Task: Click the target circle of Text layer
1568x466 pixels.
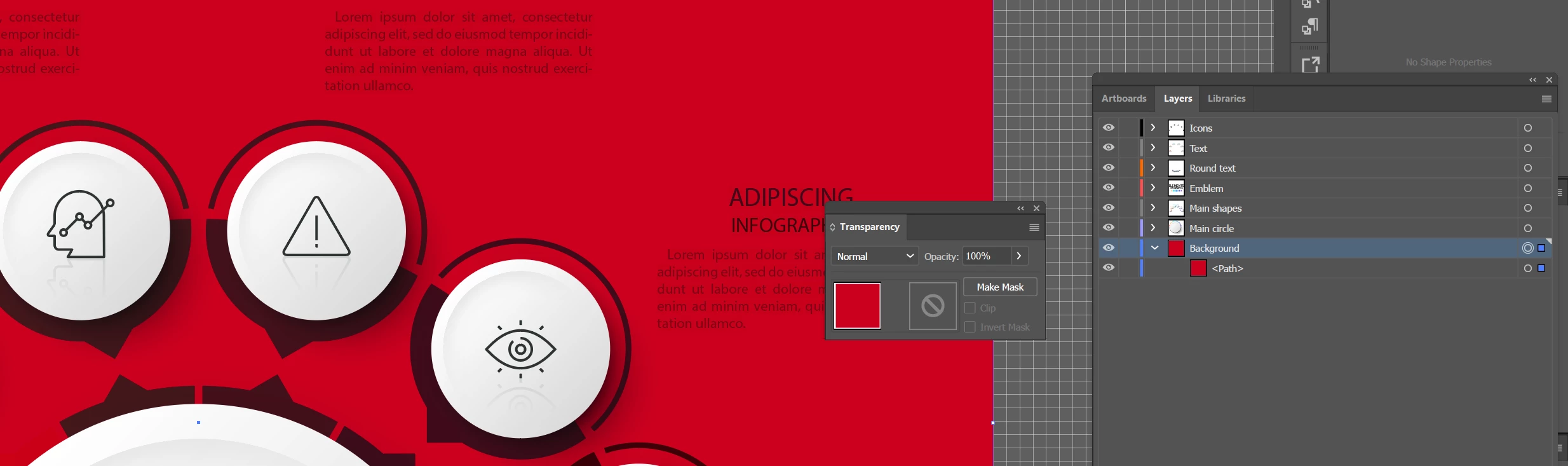Action: [x=1527, y=148]
